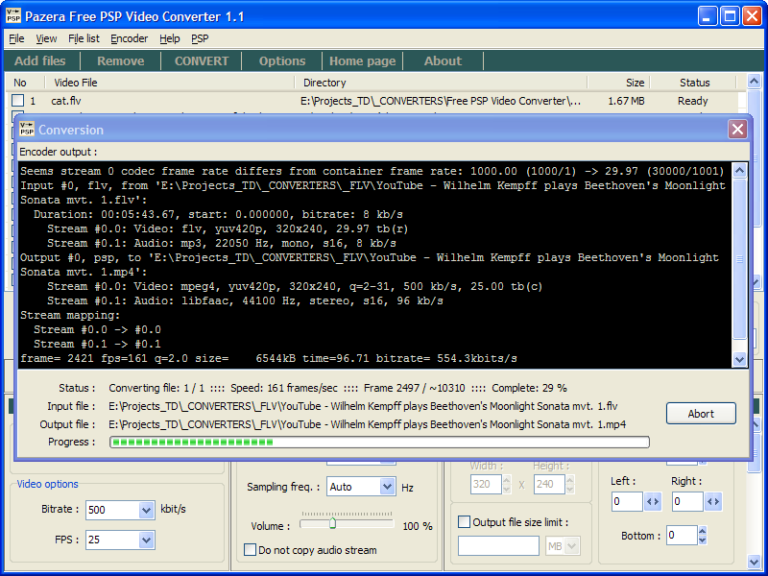This screenshot has width=768, height=576.
Task: Close the Conversion dialog window
Action: [738, 129]
